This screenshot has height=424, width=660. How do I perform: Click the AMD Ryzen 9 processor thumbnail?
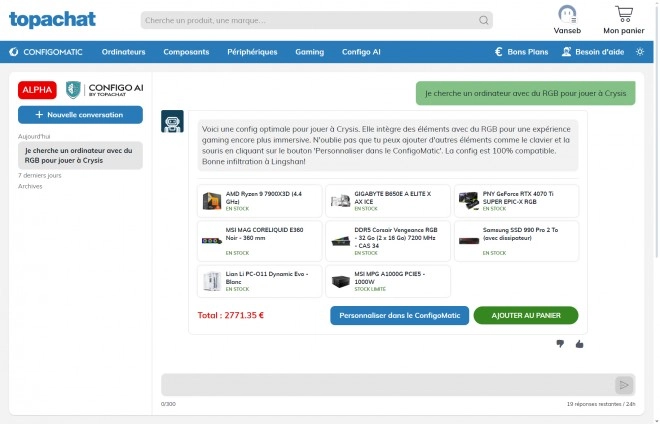pyautogui.click(x=212, y=201)
